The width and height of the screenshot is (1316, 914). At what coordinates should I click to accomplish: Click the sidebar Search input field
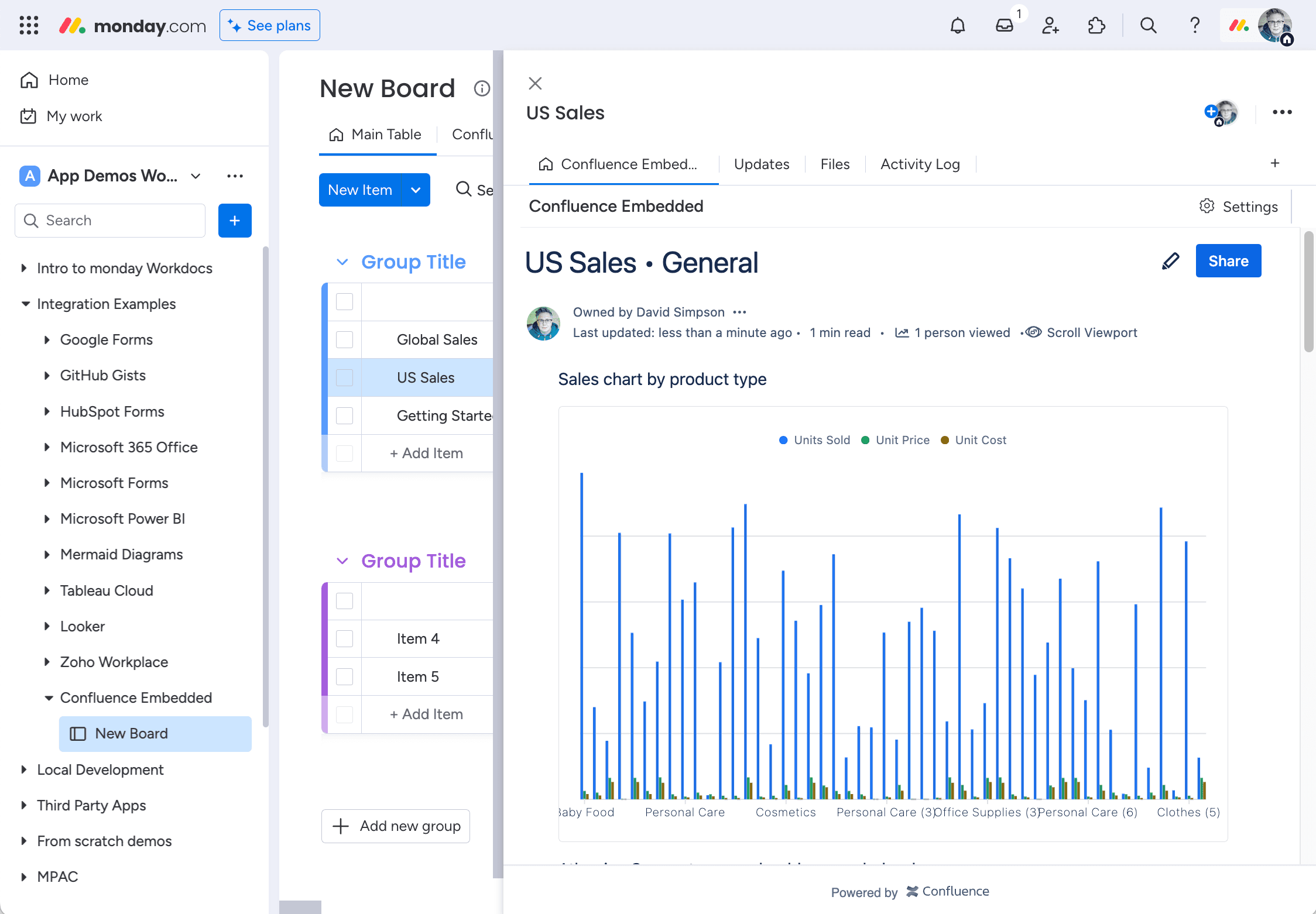(110, 221)
